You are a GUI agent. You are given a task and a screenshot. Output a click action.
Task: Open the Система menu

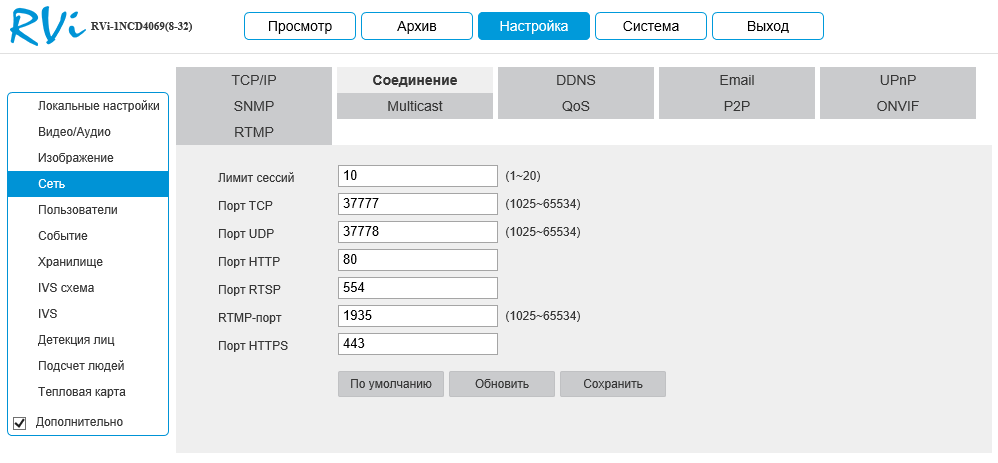pyautogui.click(x=650, y=26)
